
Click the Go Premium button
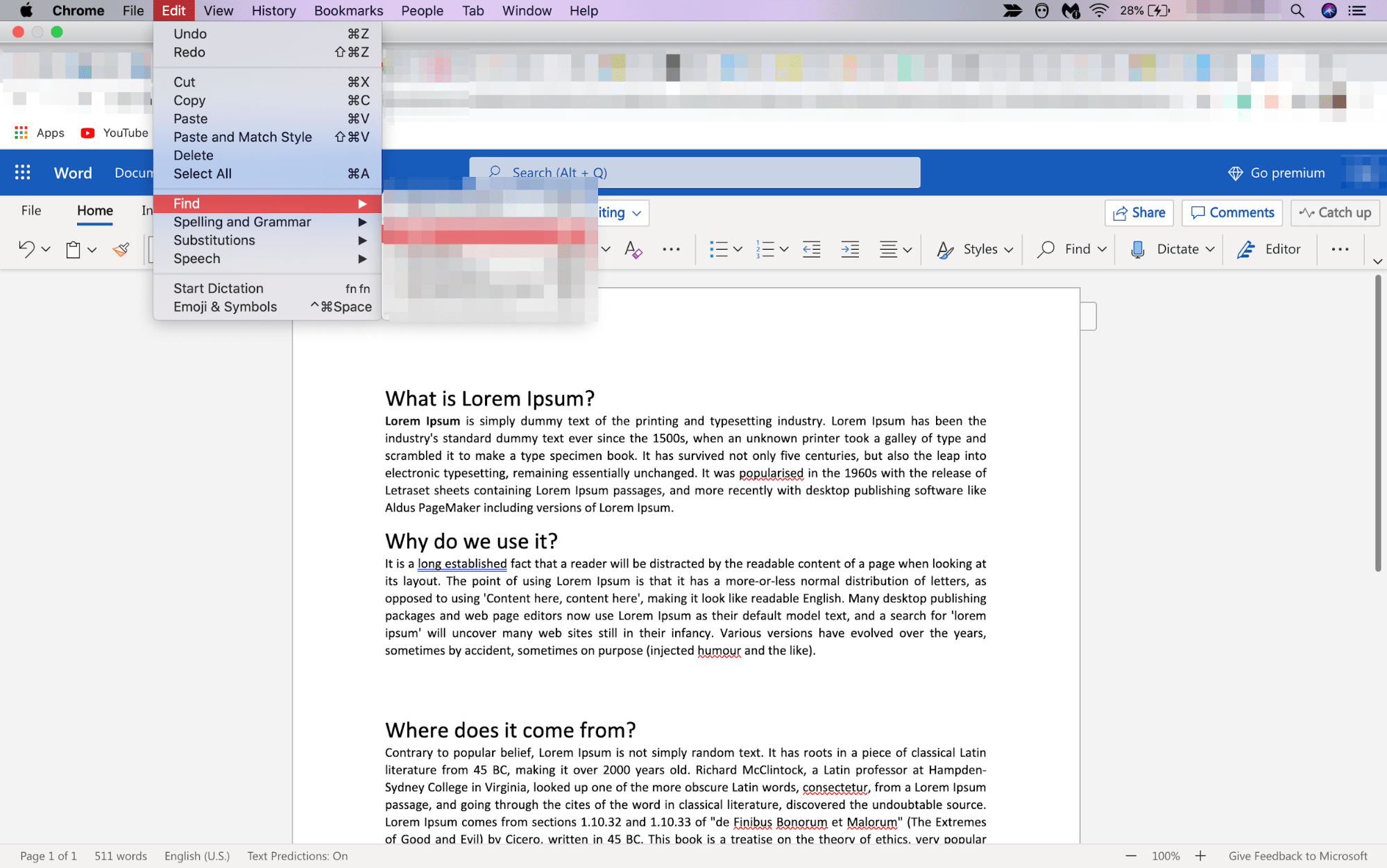[x=1277, y=172]
